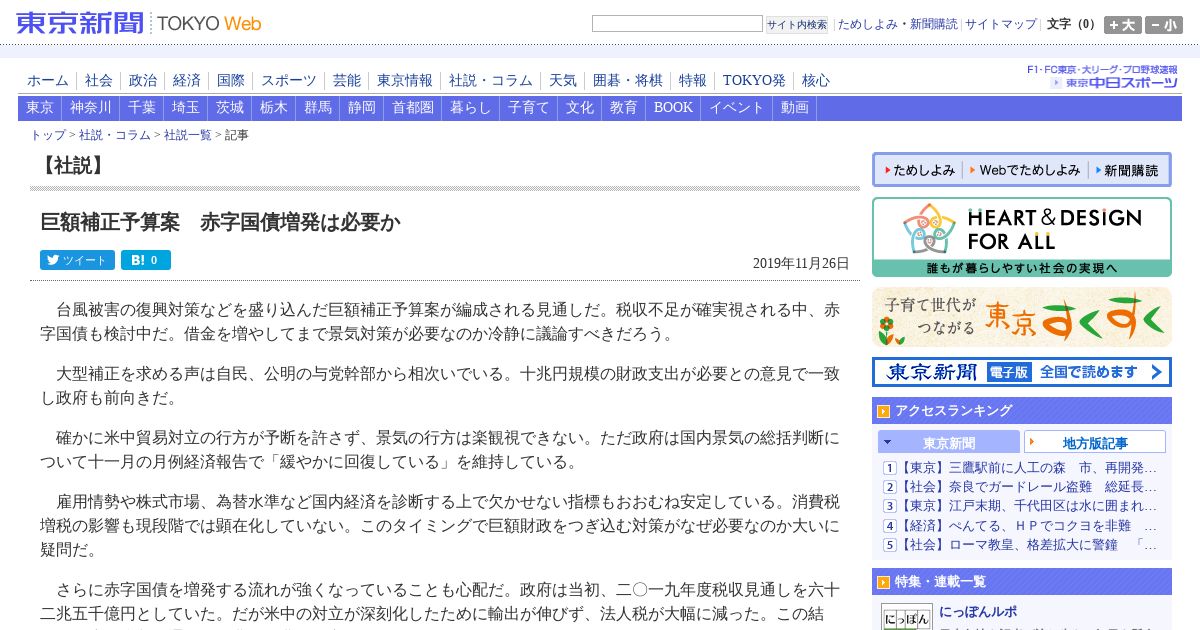Open the 囲碁・将棋 menu section
1200x630 pixels.
628,81
